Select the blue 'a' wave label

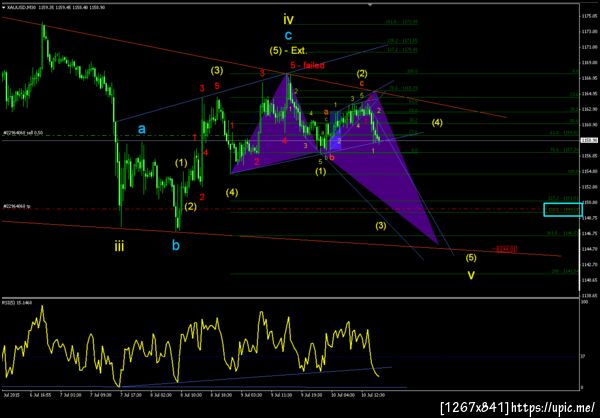(x=142, y=129)
